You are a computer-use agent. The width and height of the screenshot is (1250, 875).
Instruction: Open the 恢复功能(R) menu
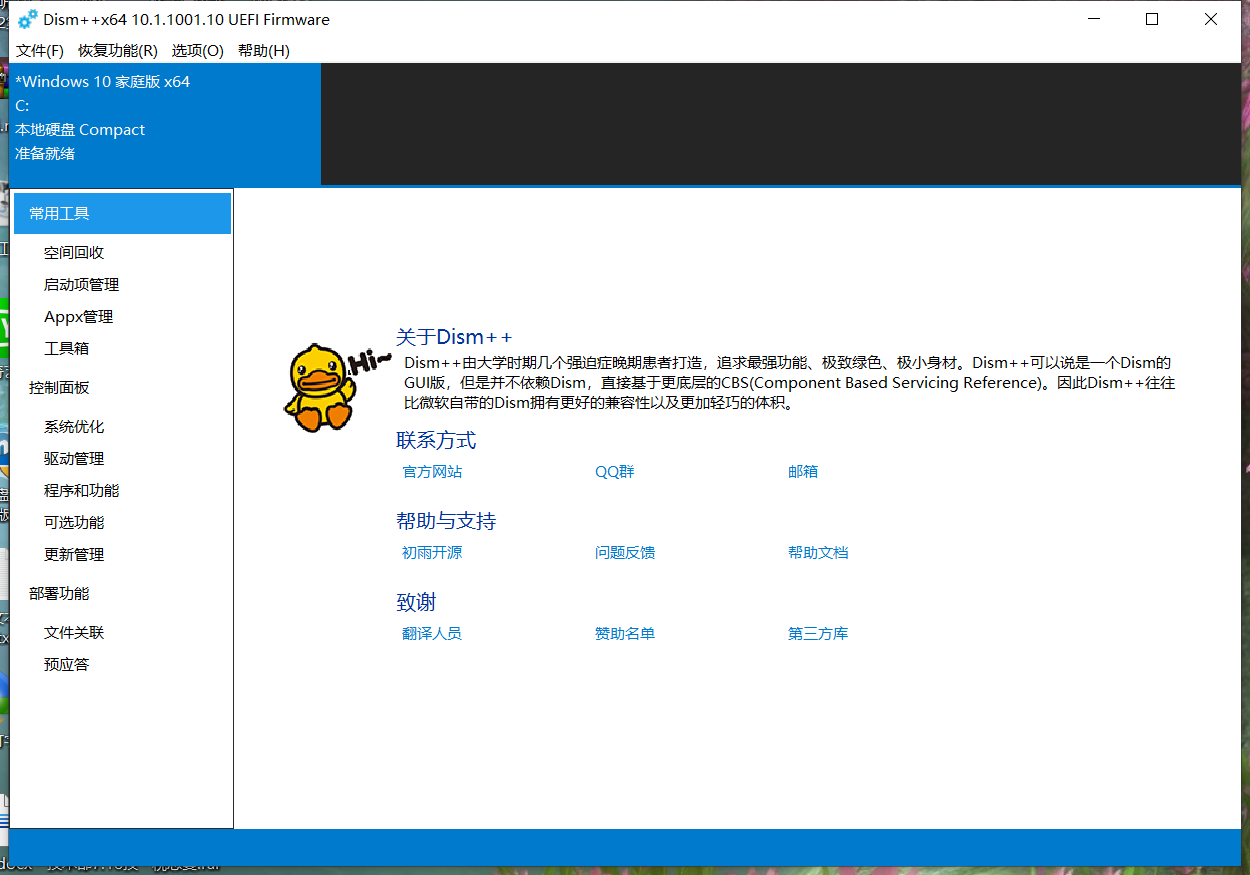(x=118, y=50)
